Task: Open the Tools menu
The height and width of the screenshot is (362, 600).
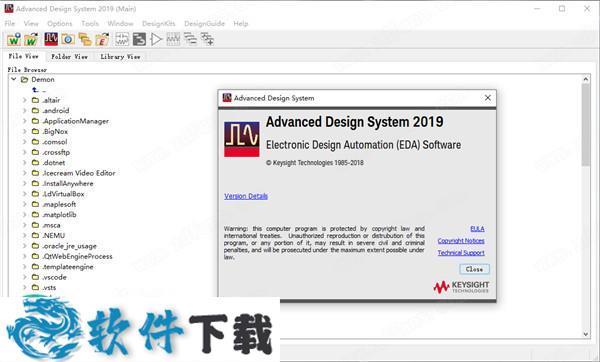Action: coord(90,23)
